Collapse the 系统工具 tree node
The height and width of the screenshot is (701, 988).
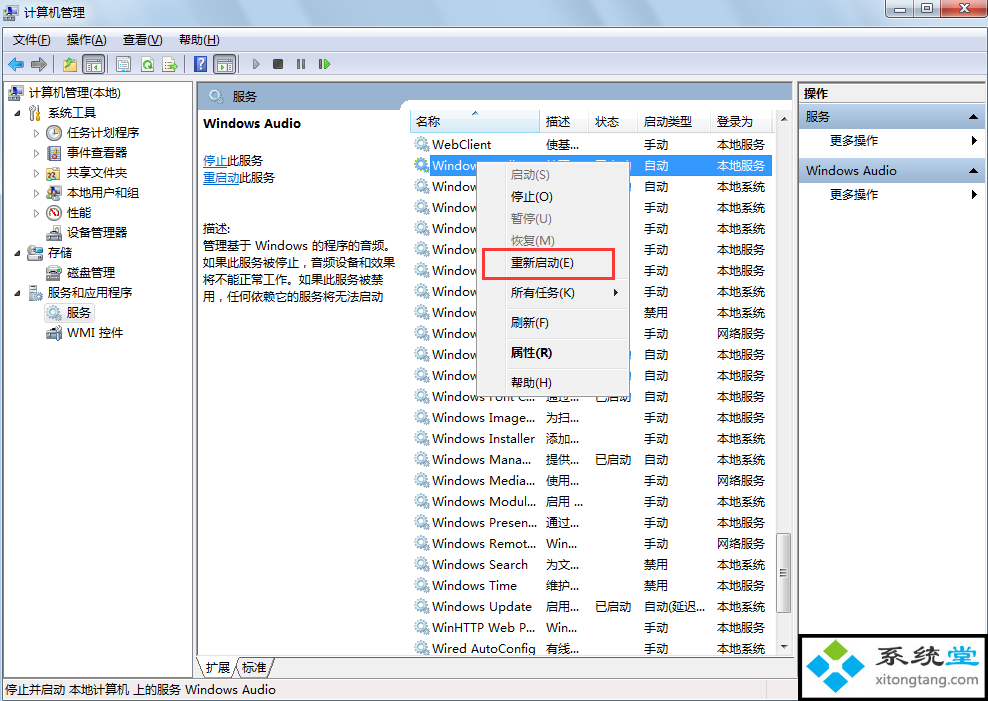[x=17, y=113]
